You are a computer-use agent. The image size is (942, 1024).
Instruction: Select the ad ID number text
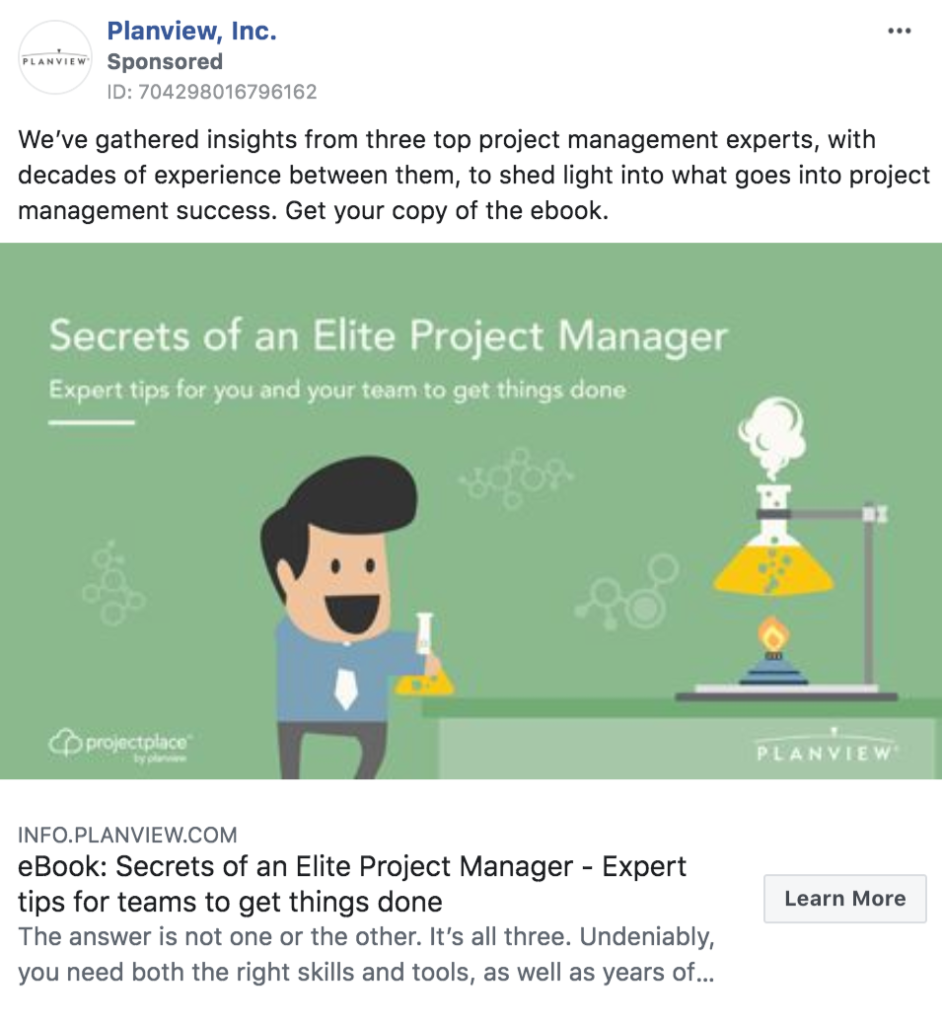pos(211,93)
